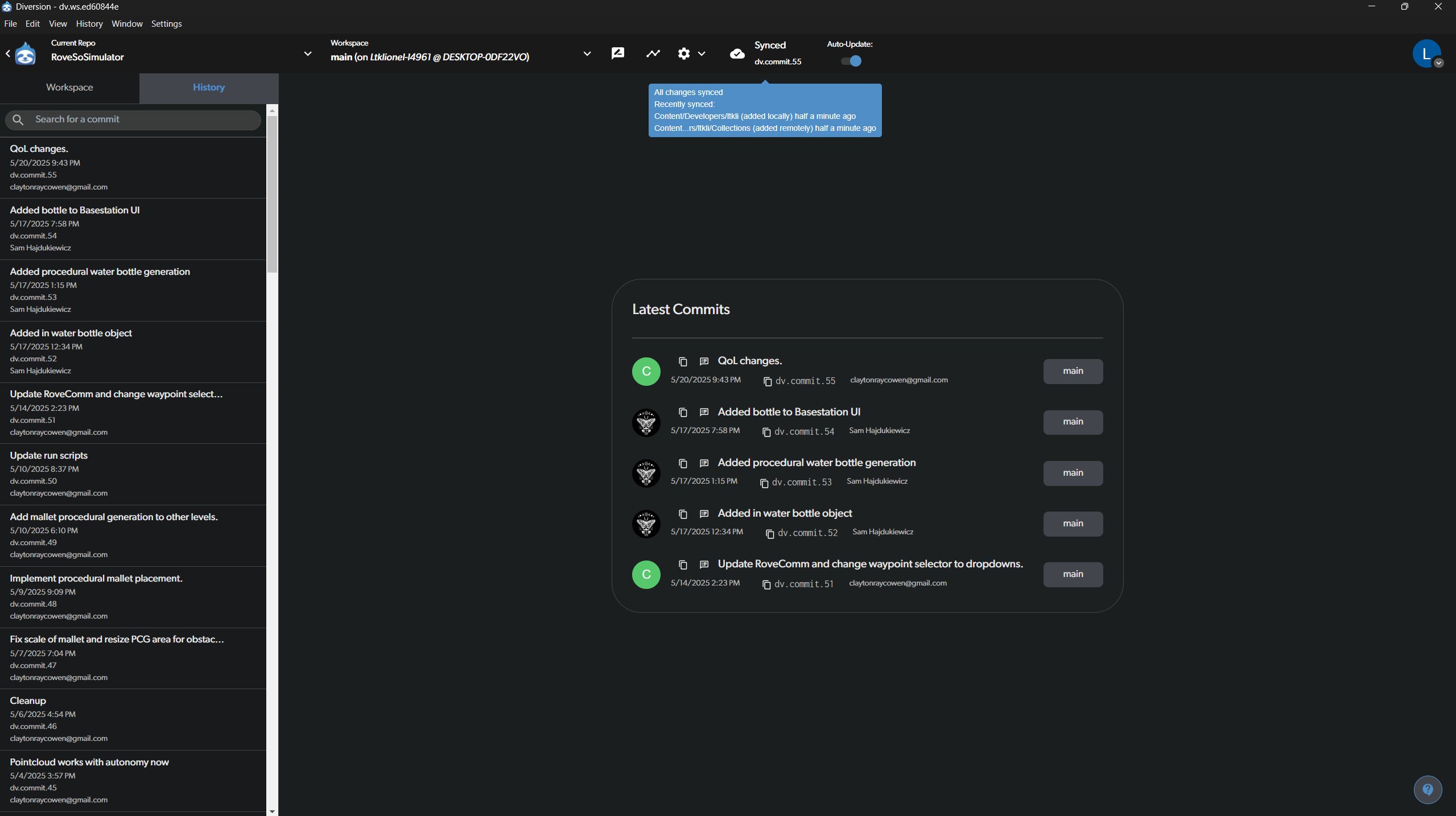Open the History menu in menu bar

89,23
